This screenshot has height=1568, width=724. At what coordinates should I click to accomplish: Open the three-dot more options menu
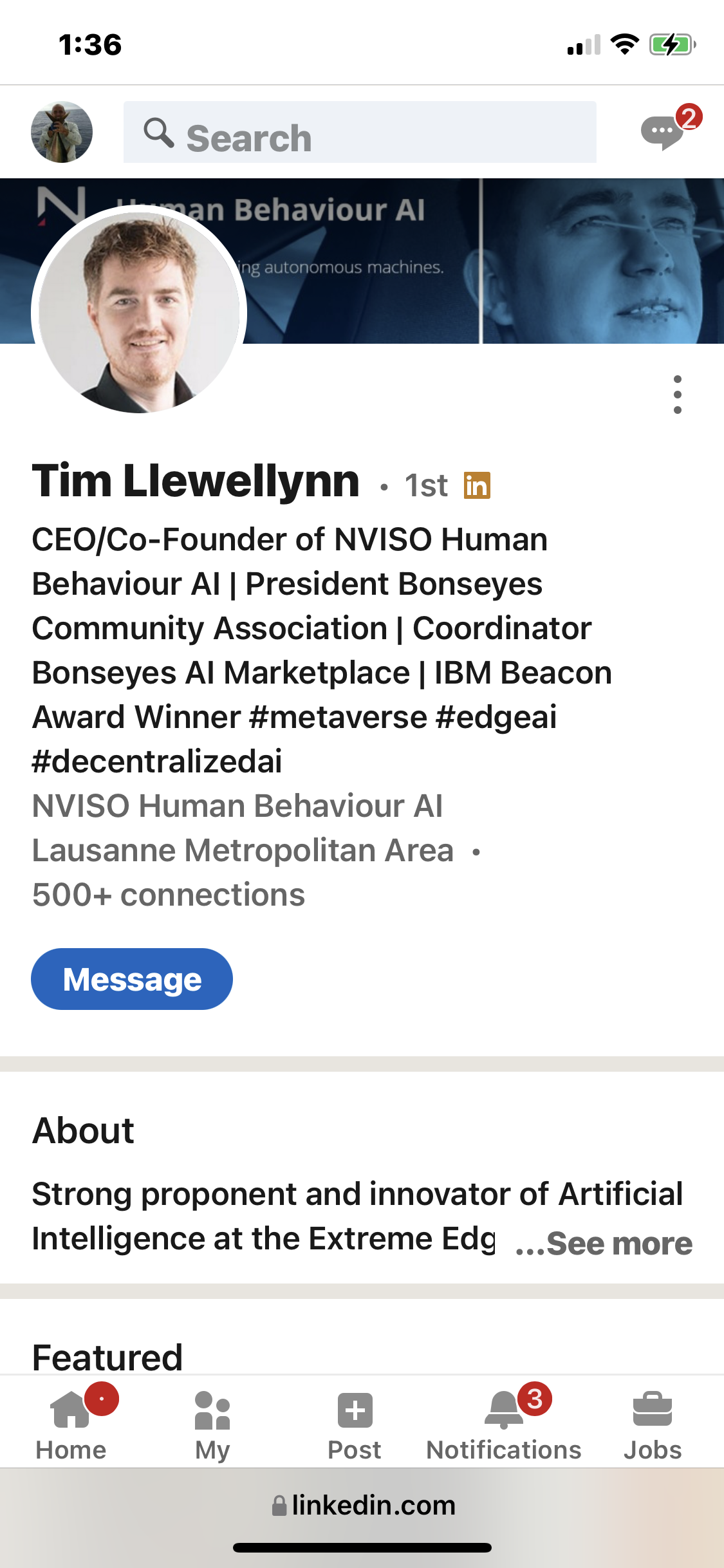pyautogui.click(x=677, y=395)
